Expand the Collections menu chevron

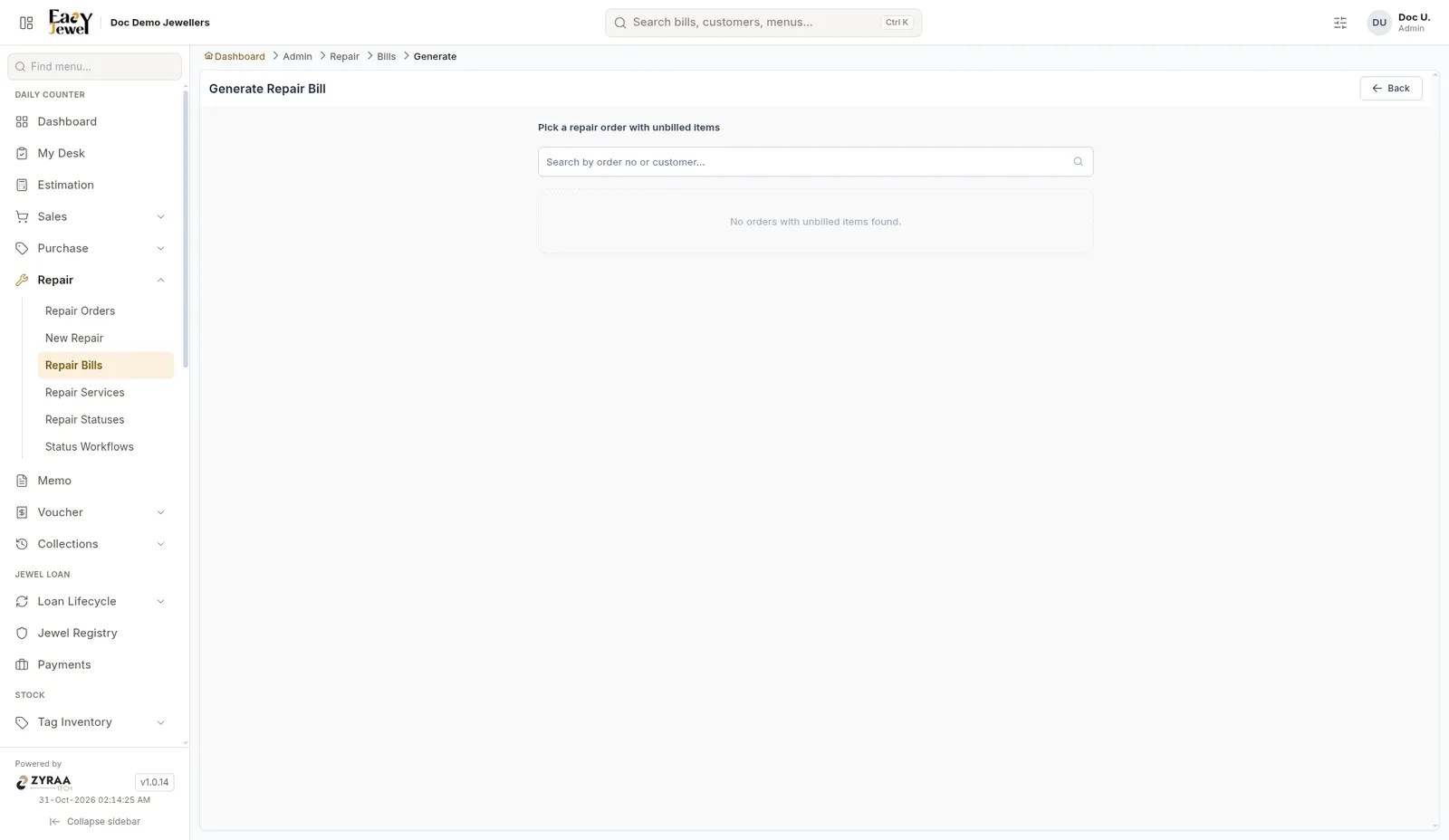tap(160, 544)
